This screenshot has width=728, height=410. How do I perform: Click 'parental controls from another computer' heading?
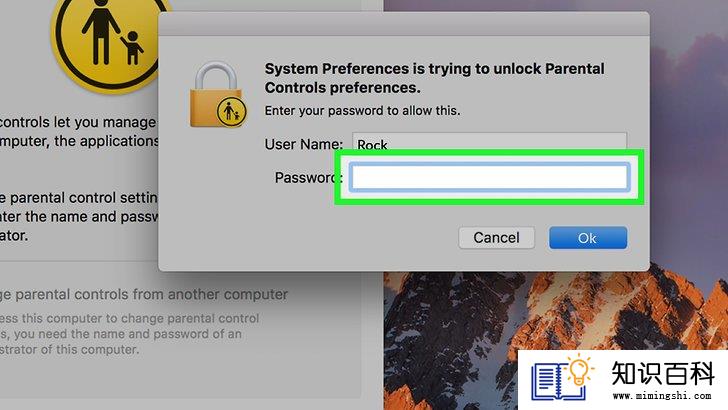point(144,294)
